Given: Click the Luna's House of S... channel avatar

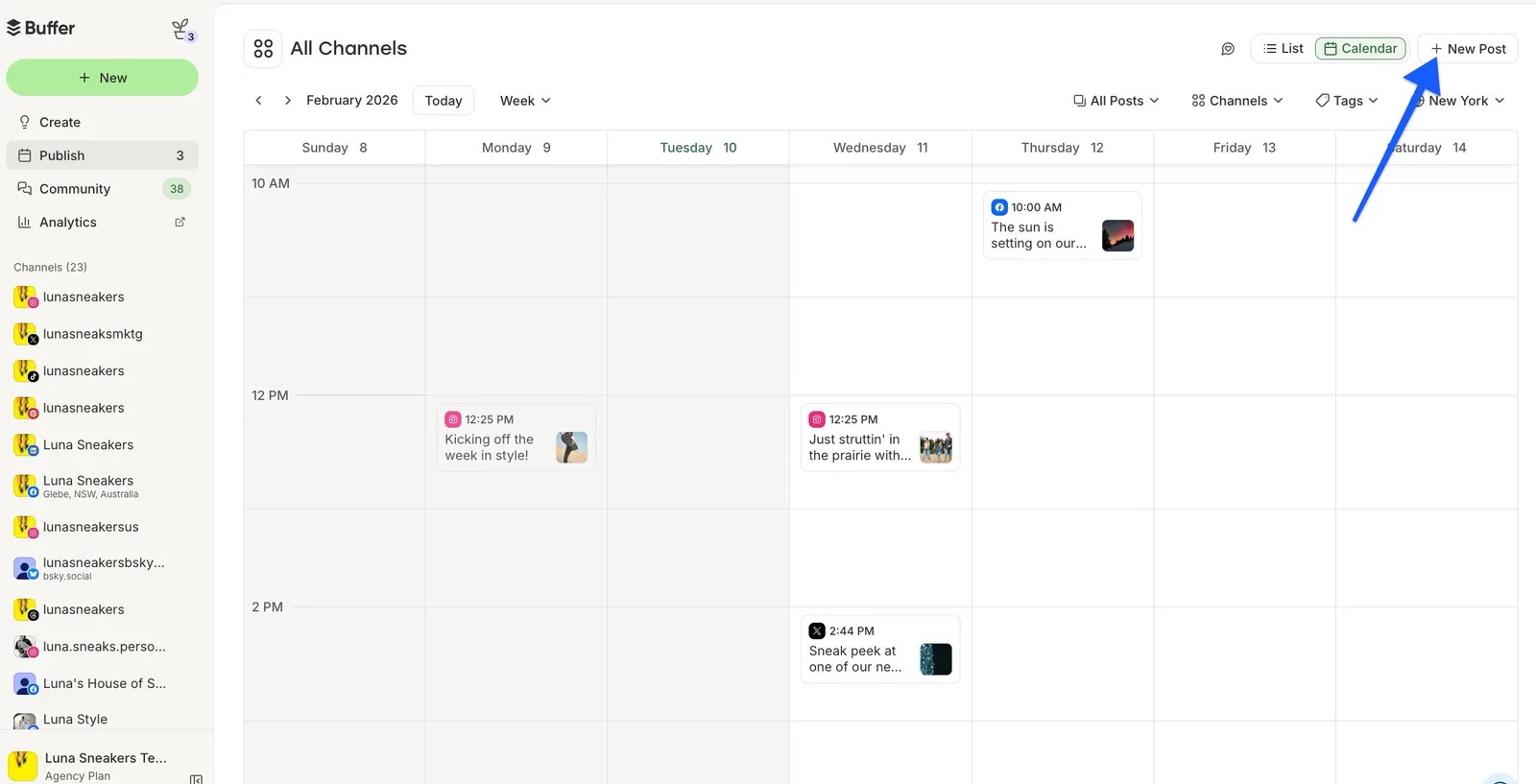Looking at the screenshot, I should tap(25, 684).
